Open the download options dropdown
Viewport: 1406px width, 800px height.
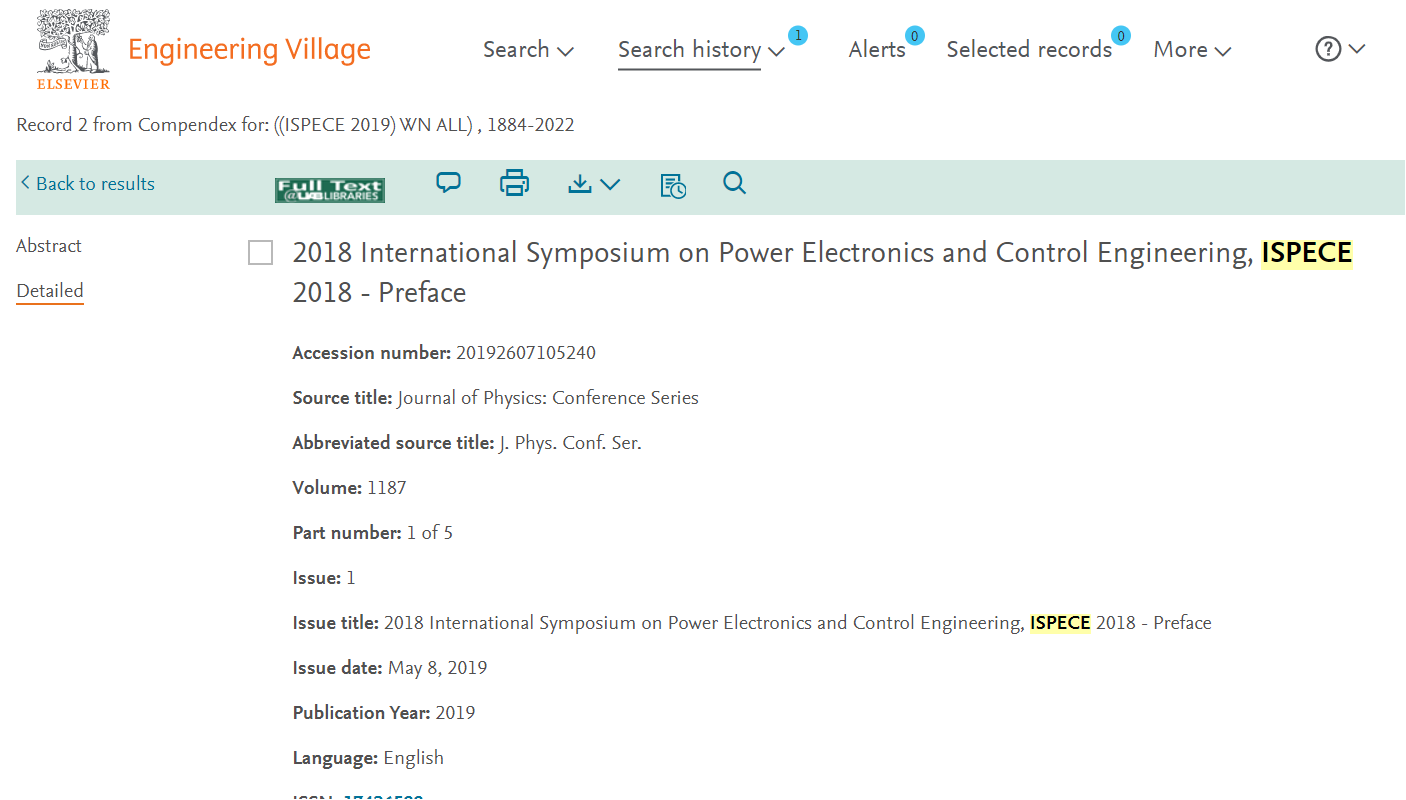tap(594, 184)
